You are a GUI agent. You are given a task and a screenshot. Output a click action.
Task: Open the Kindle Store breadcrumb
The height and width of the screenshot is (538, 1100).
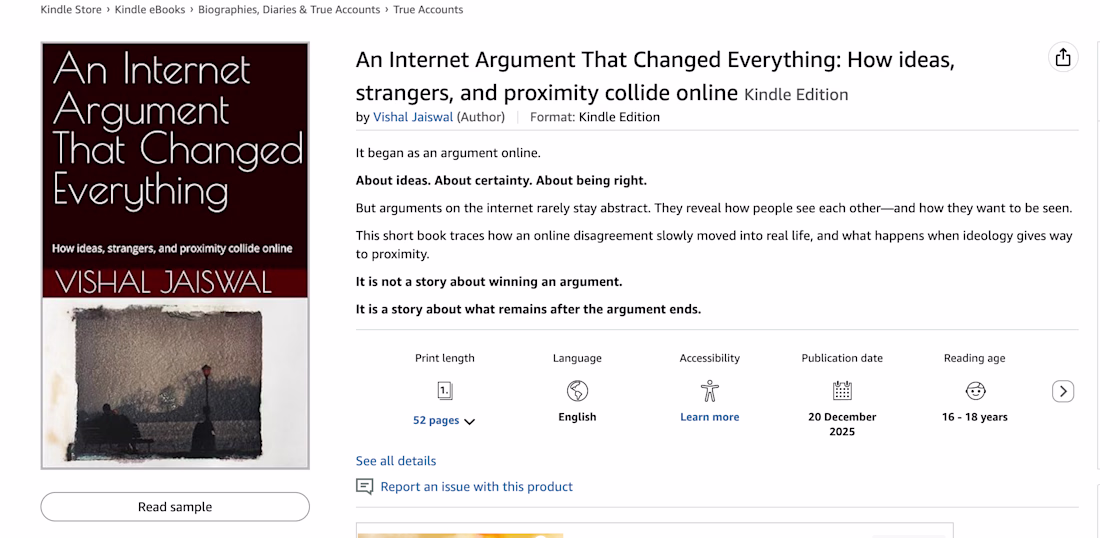71,10
